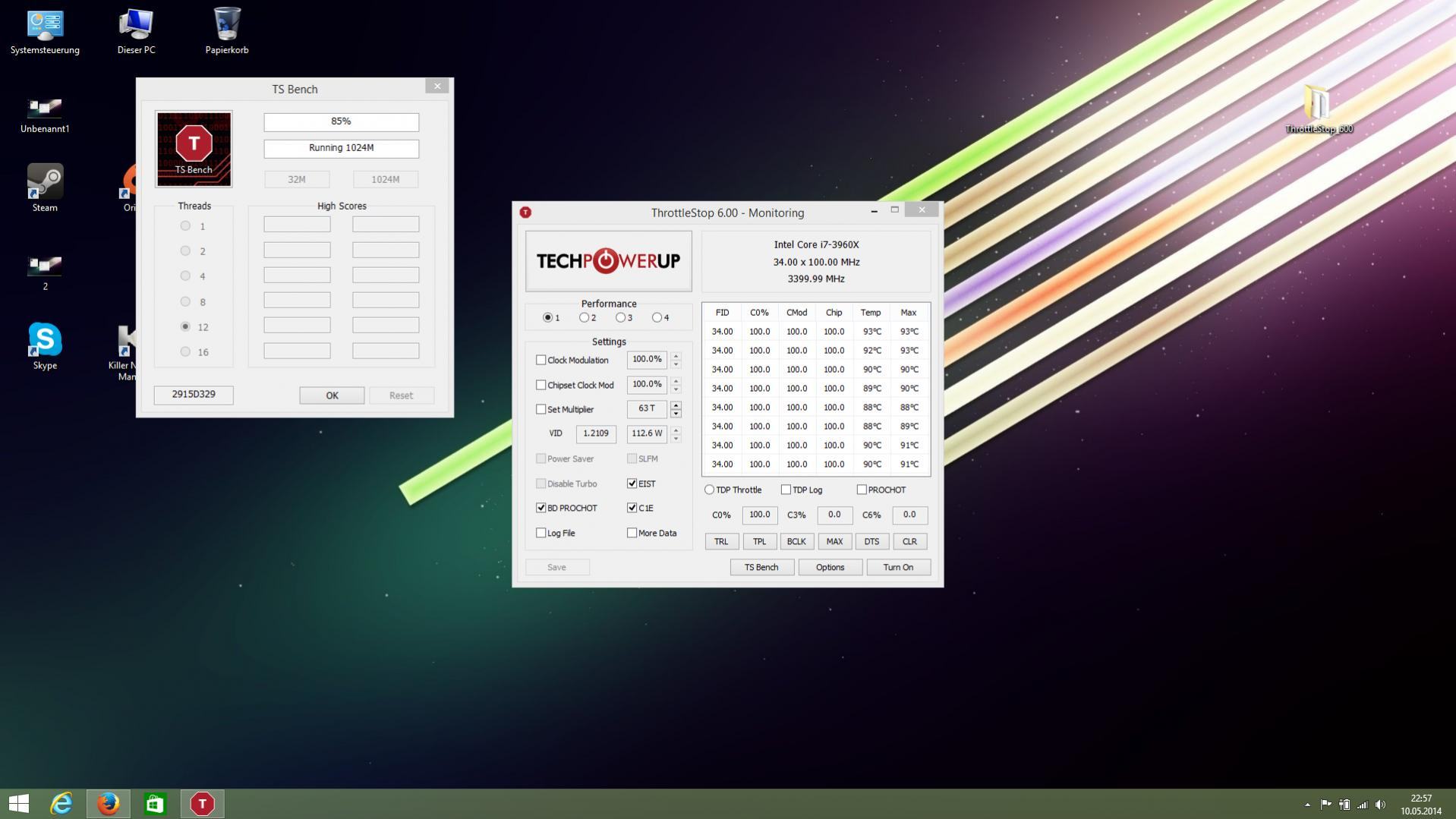Click DTS button

[x=871, y=541]
